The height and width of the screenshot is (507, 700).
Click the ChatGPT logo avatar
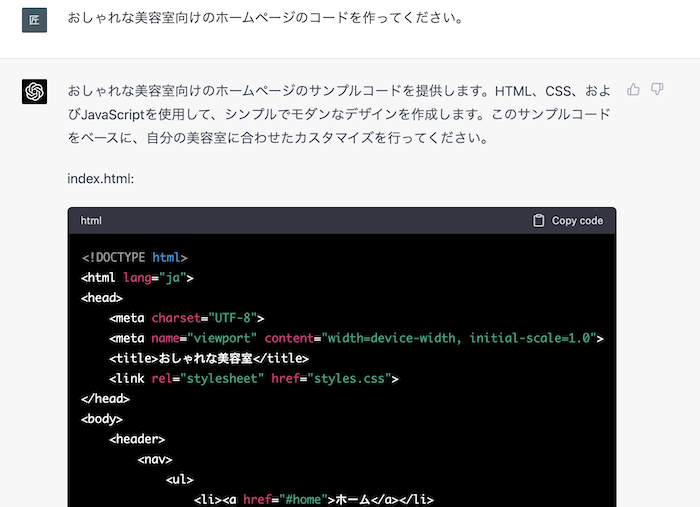[34, 92]
